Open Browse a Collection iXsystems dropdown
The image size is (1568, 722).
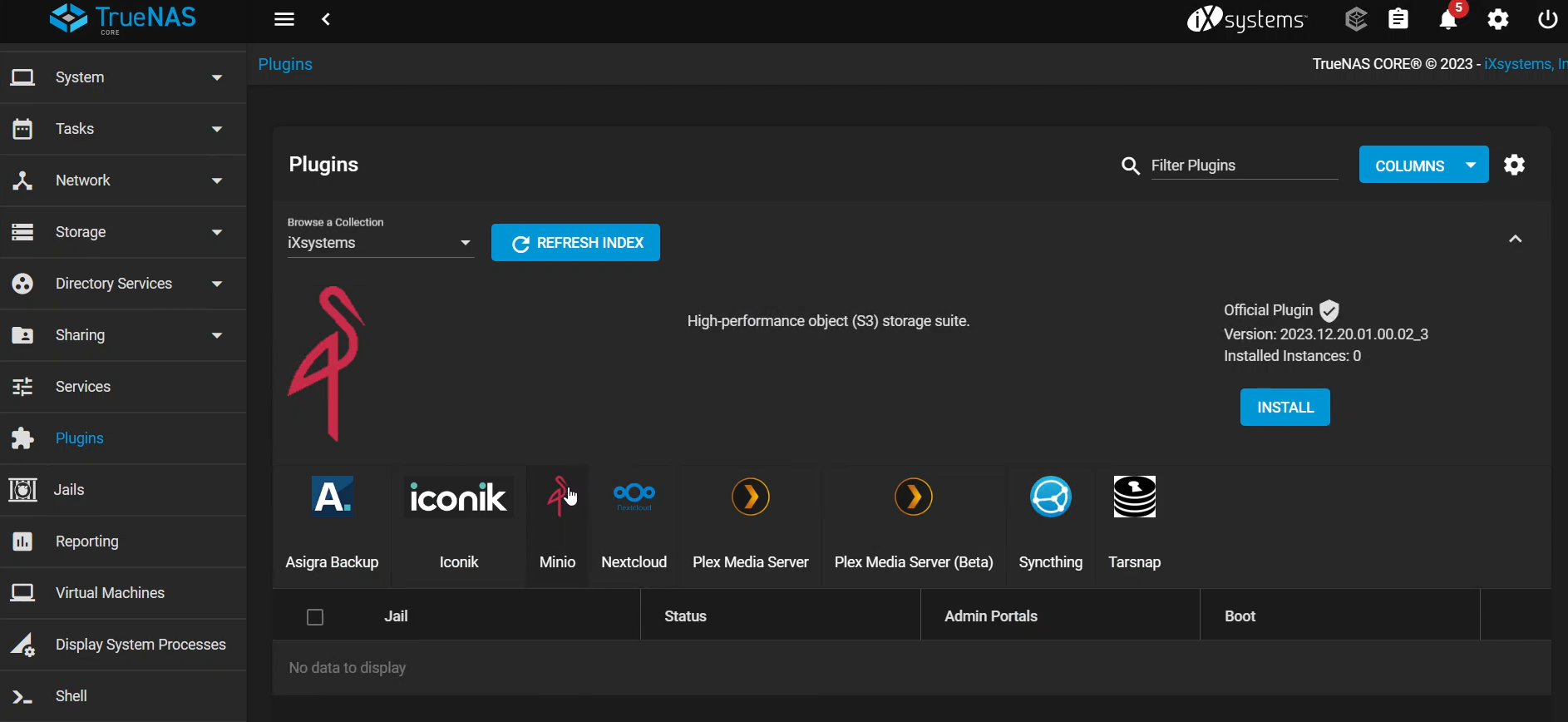[380, 243]
